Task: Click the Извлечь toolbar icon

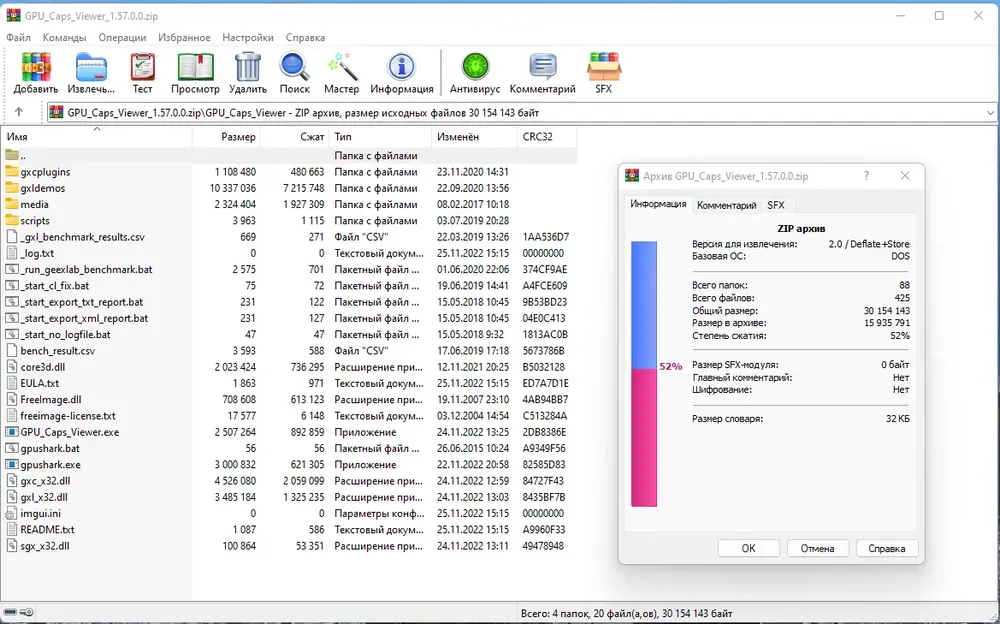Action: (91, 66)
